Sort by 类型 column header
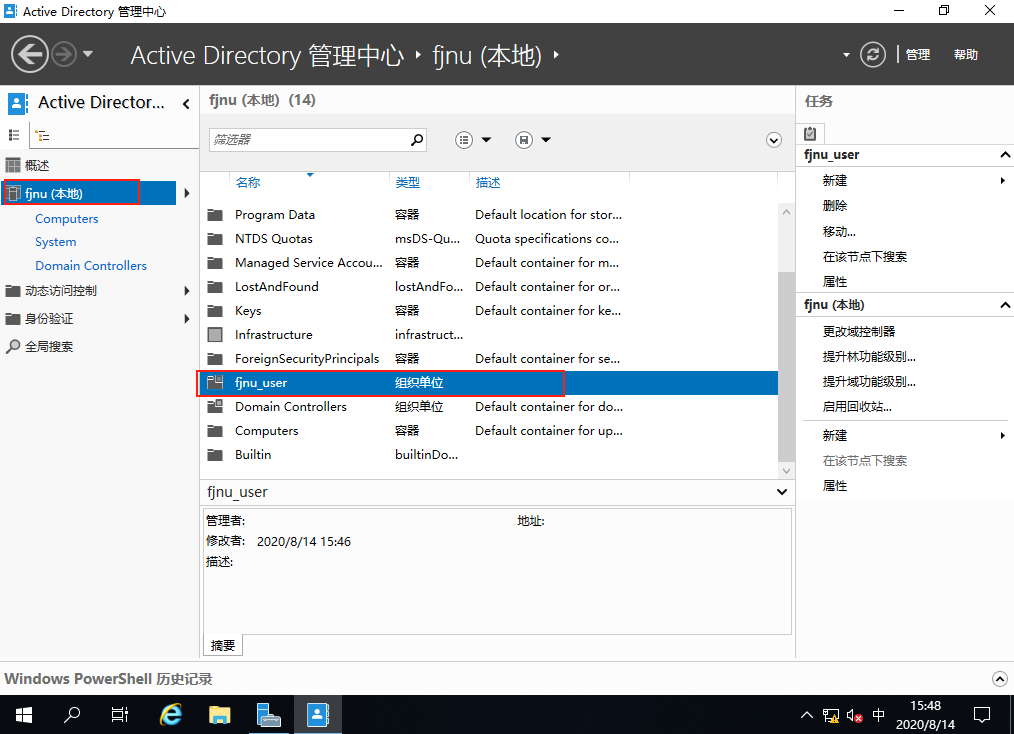This screenshot has width=1014, height=734. pos(407,182)
